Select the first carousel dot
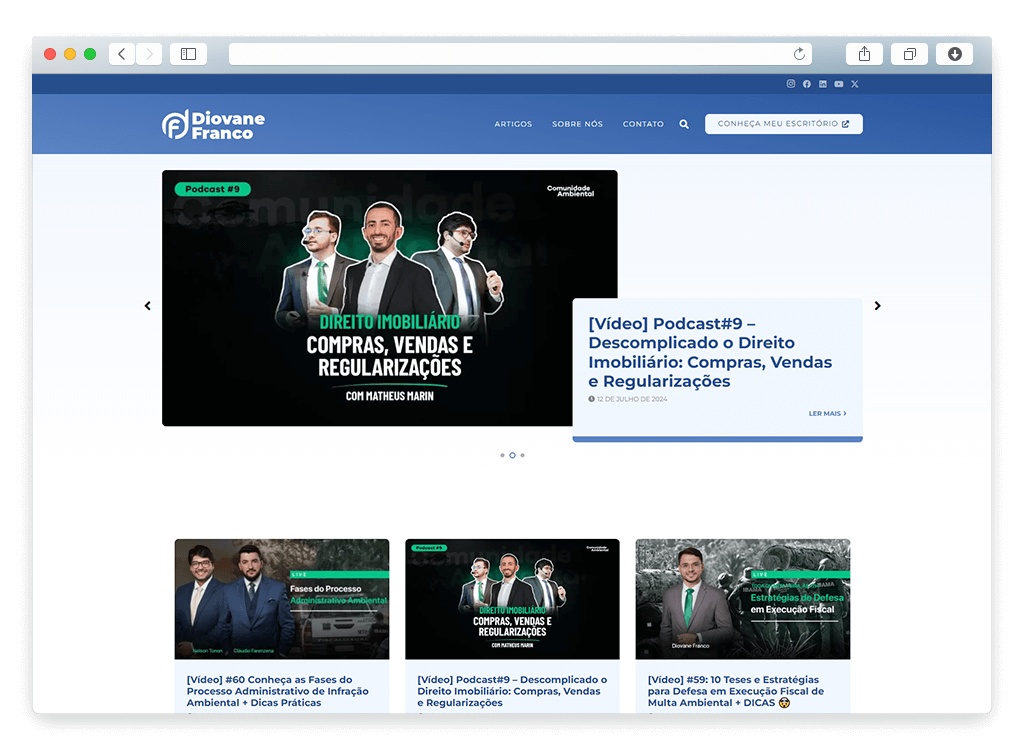Viewport: 1024px width, 750px height. tap(502, 455)
